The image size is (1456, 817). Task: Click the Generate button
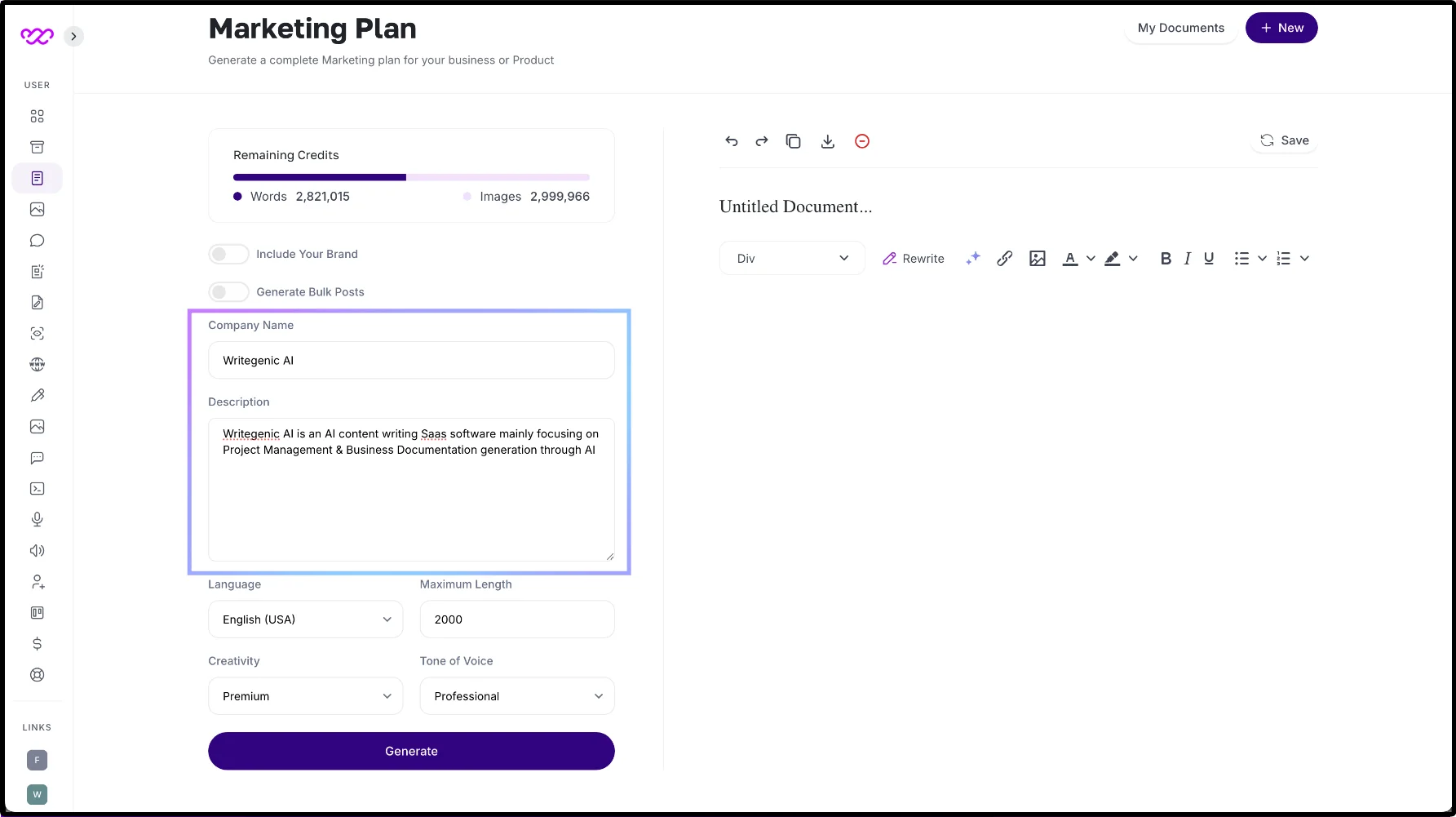411,751
